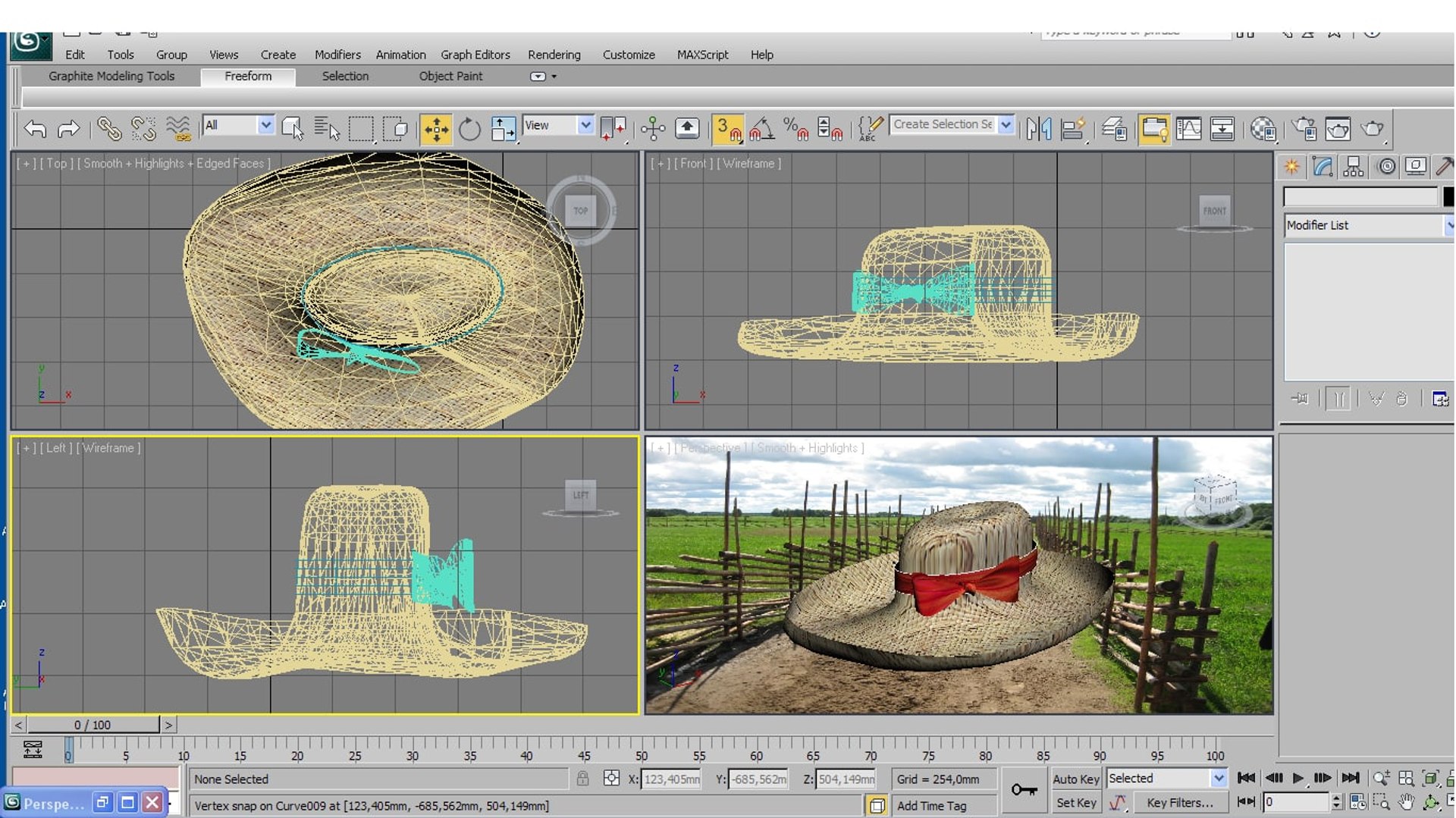Switch to the Motion command panel
The height and width of the screenshot is (818, 1456).
(x=1386, y=167)
